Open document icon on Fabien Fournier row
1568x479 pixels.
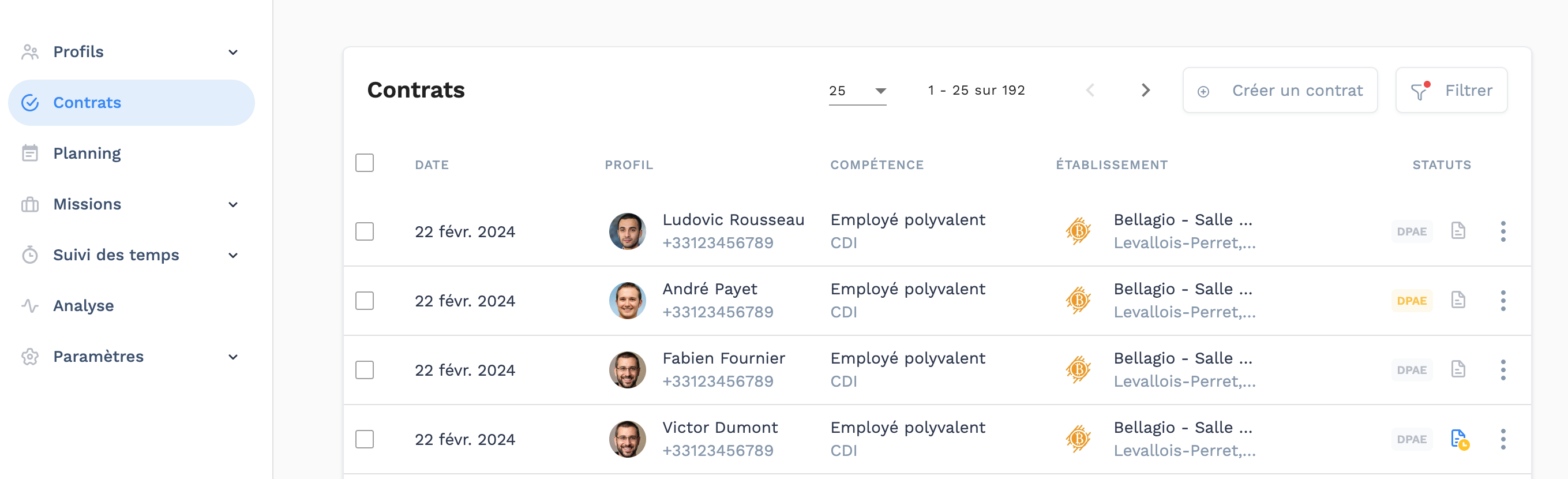[1458, 369]
